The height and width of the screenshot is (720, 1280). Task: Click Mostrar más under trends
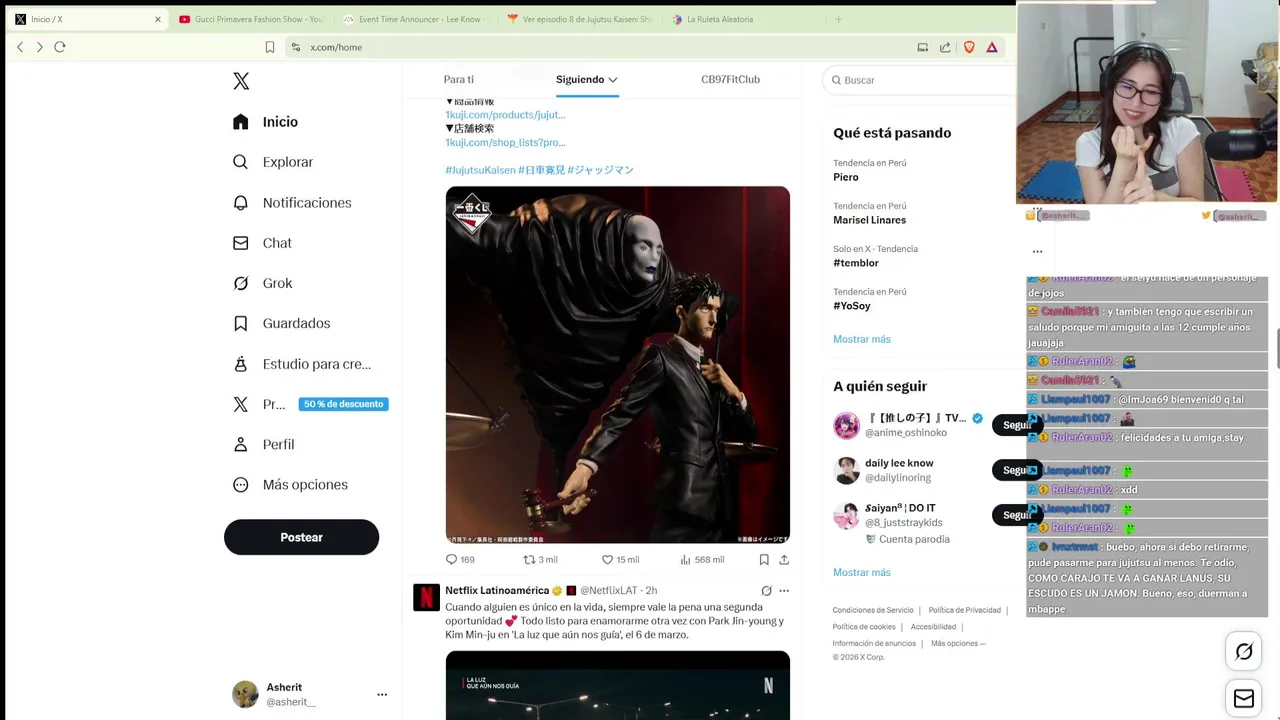[862, 339]
